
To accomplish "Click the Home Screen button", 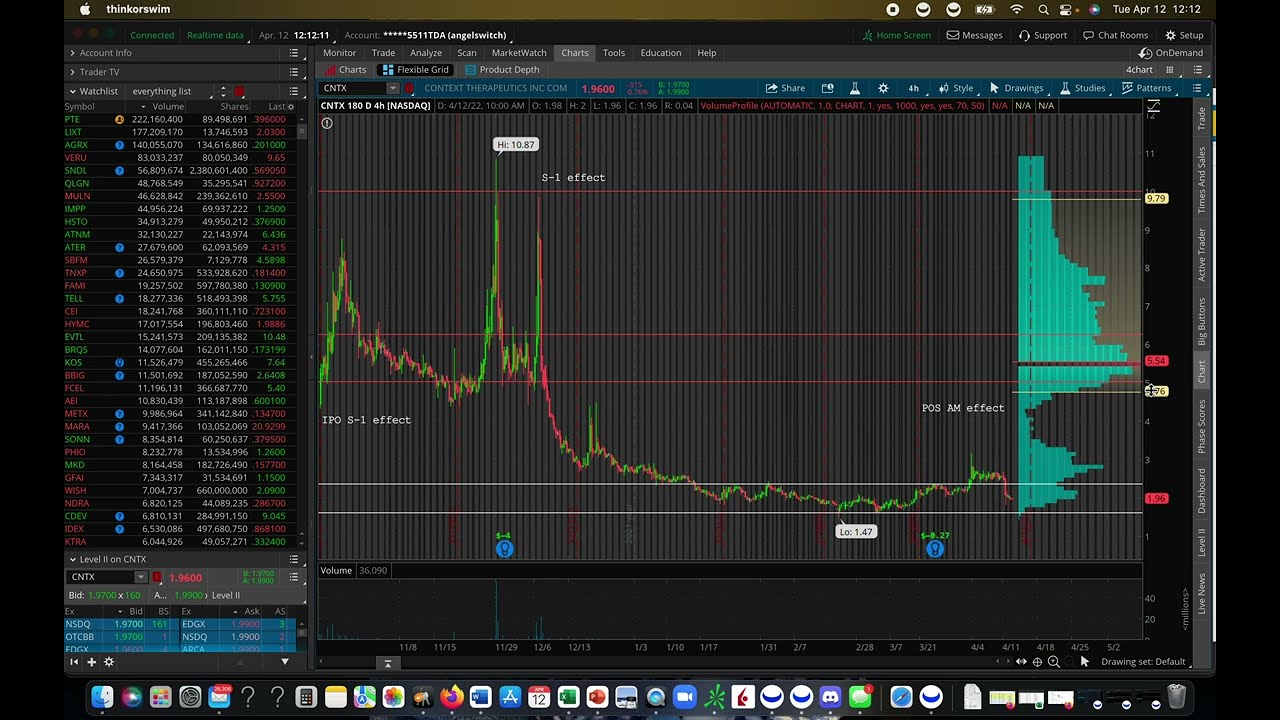I will coord(896,35).
